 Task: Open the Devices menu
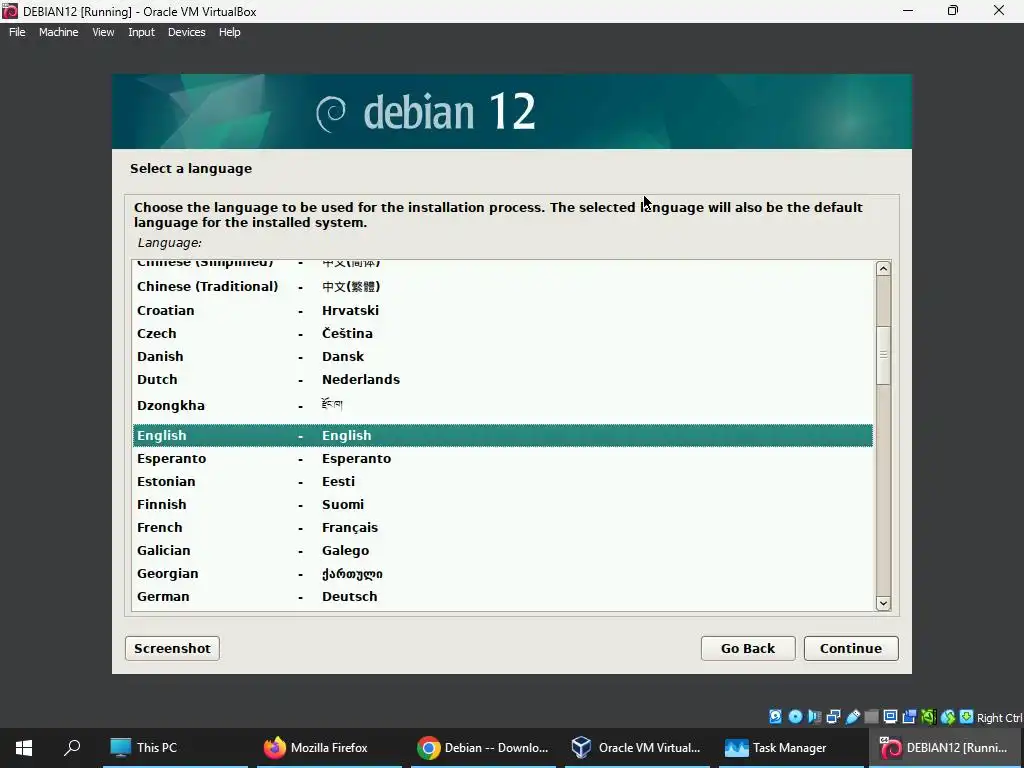[x=186, y=32]
